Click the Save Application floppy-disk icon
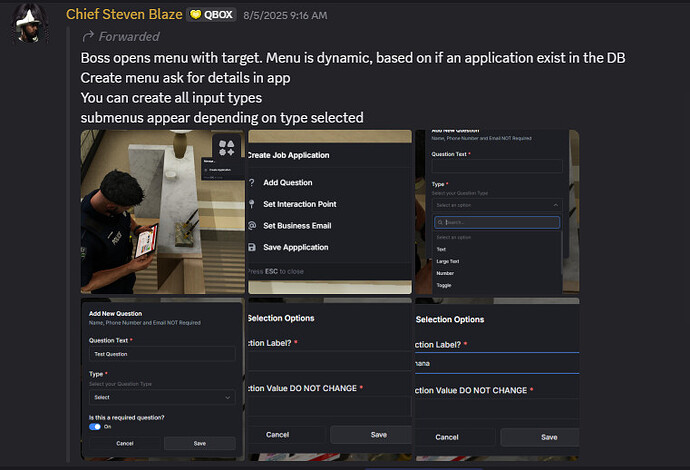Screen dimensions: 690x470 pos(252,247)
